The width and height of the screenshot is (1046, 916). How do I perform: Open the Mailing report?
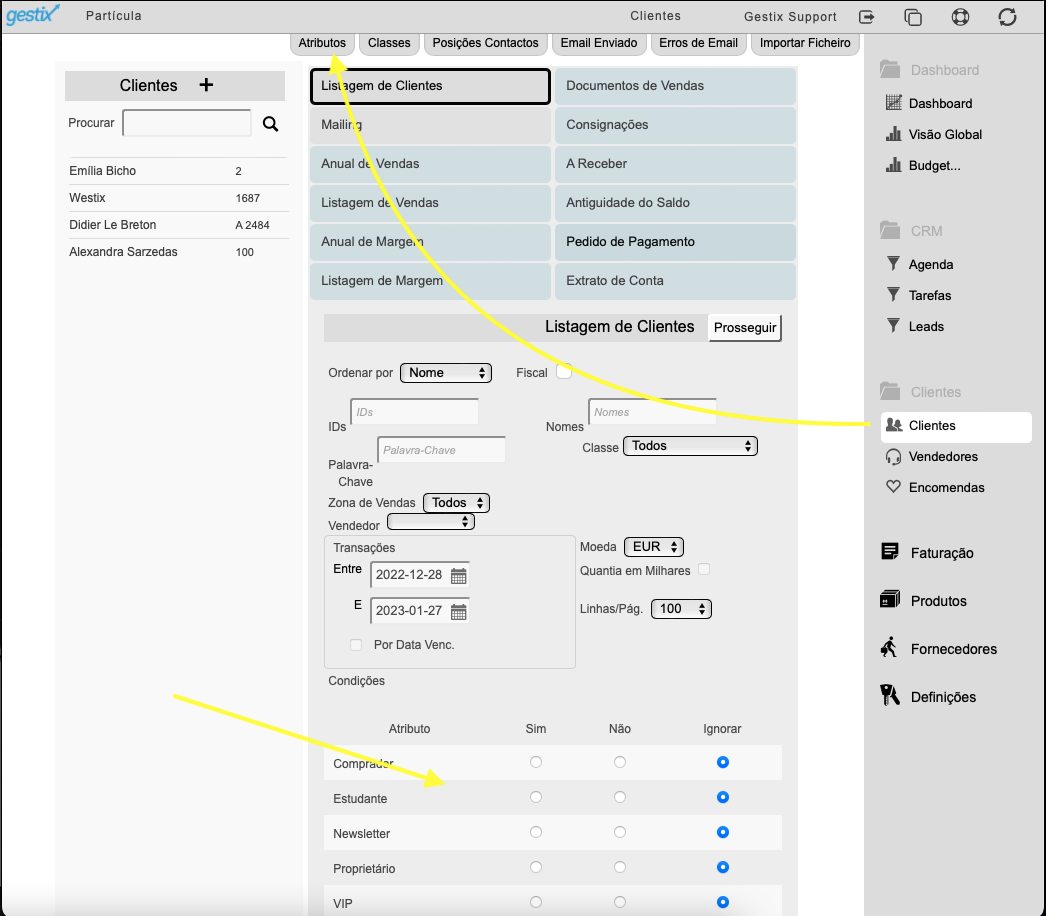430,125
